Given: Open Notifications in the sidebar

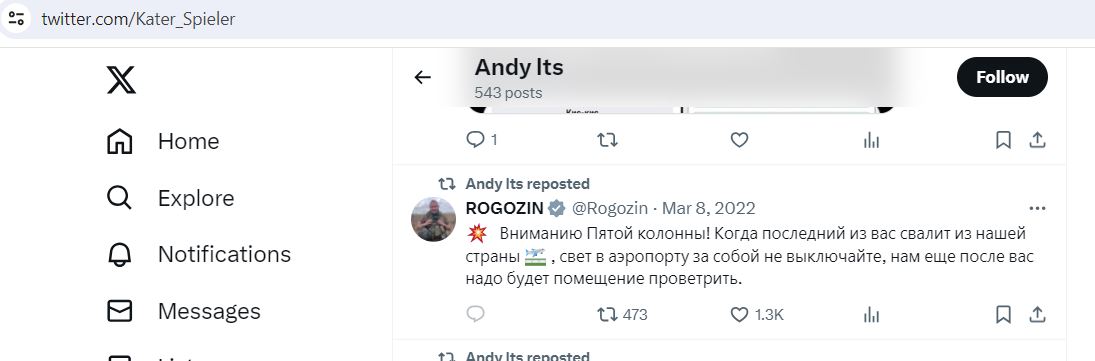Looking at the screenshot, I should [198, 254].
